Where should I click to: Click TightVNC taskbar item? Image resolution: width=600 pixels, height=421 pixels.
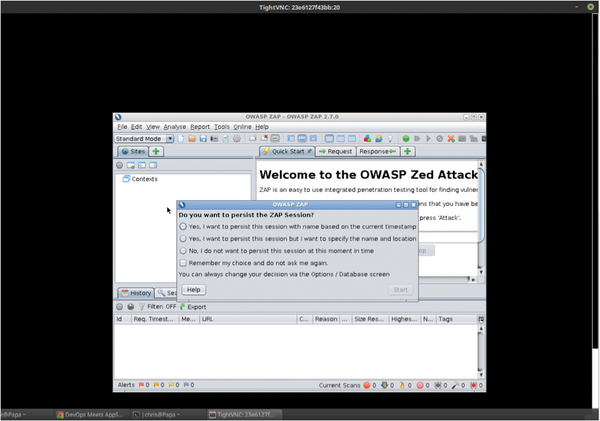pos(245,414)
